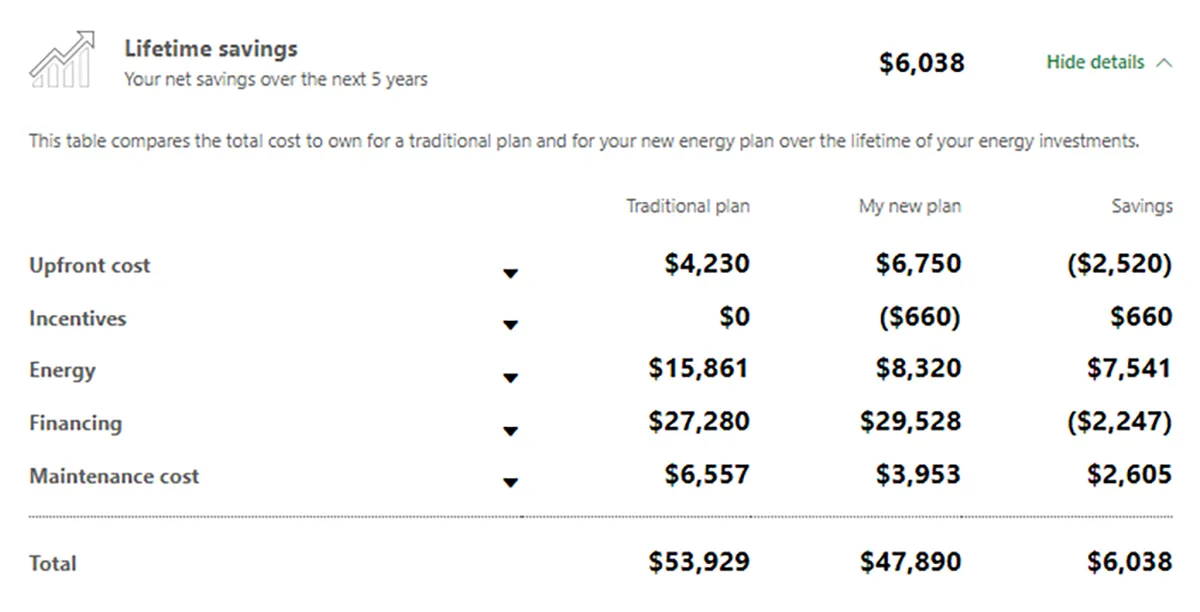The width and height of the screenshot is (1200, 612).
Task: Expand the Incentives row arrow
Action: (511, 325)
